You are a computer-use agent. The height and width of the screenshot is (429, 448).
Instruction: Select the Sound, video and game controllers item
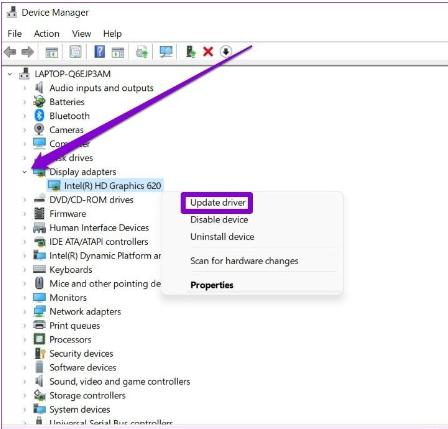[120, 381]
